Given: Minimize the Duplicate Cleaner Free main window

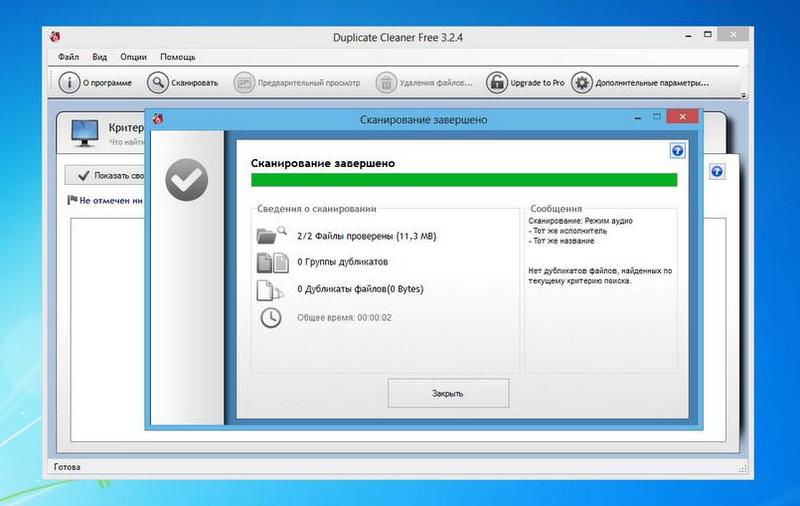Looking at the screenshot, I should point(689,36).
